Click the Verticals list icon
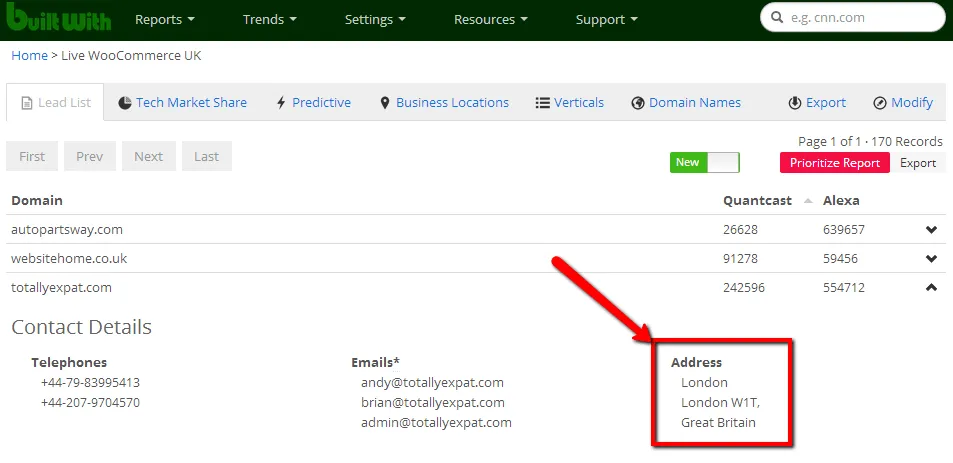 tap(543, 103)
